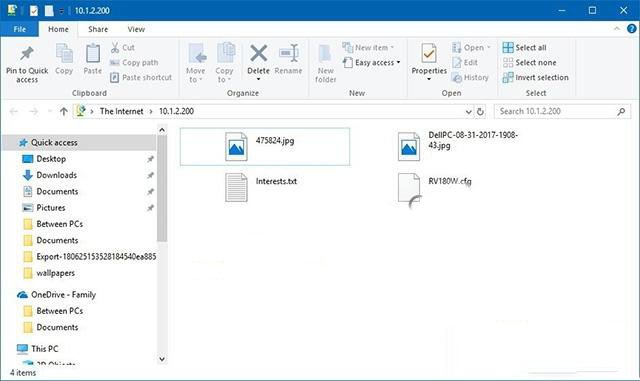Click the Cut scissors icon
Image resolution: width=640 pixels, height=381 pixels.
pyautogui.click(x=115, y=47)
